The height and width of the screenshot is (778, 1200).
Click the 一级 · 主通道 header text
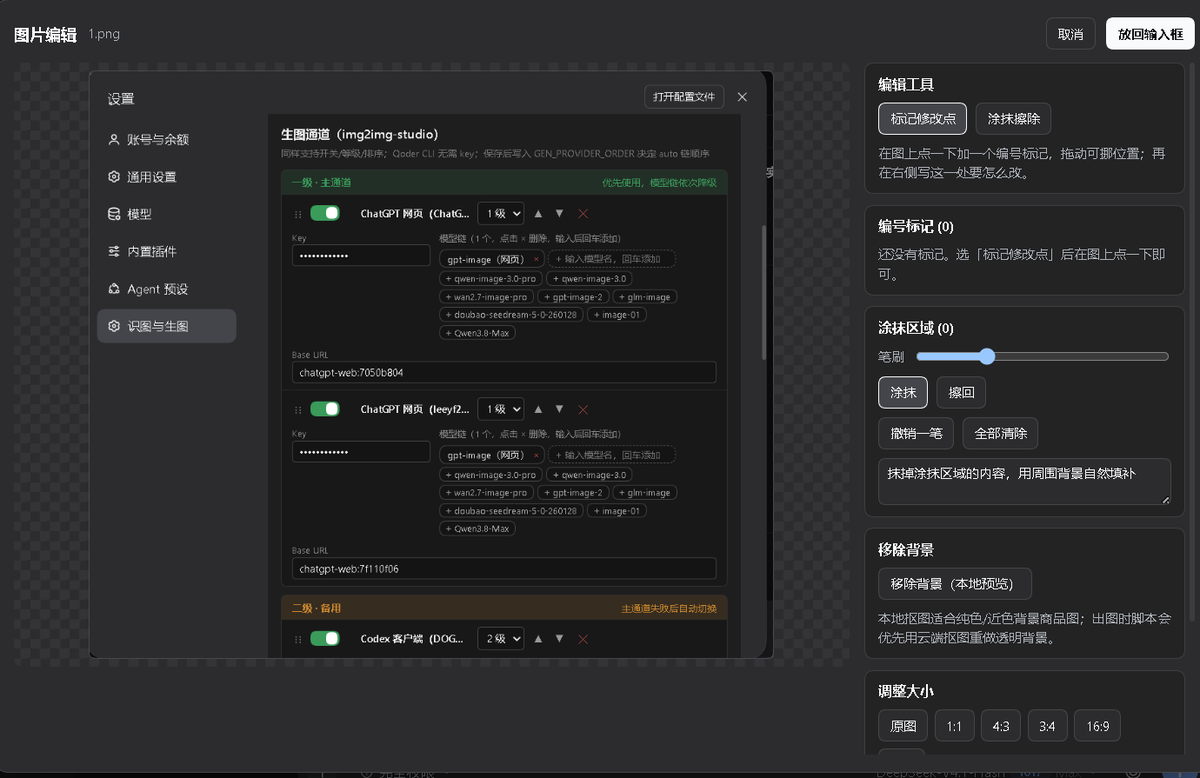coord(321,183)
